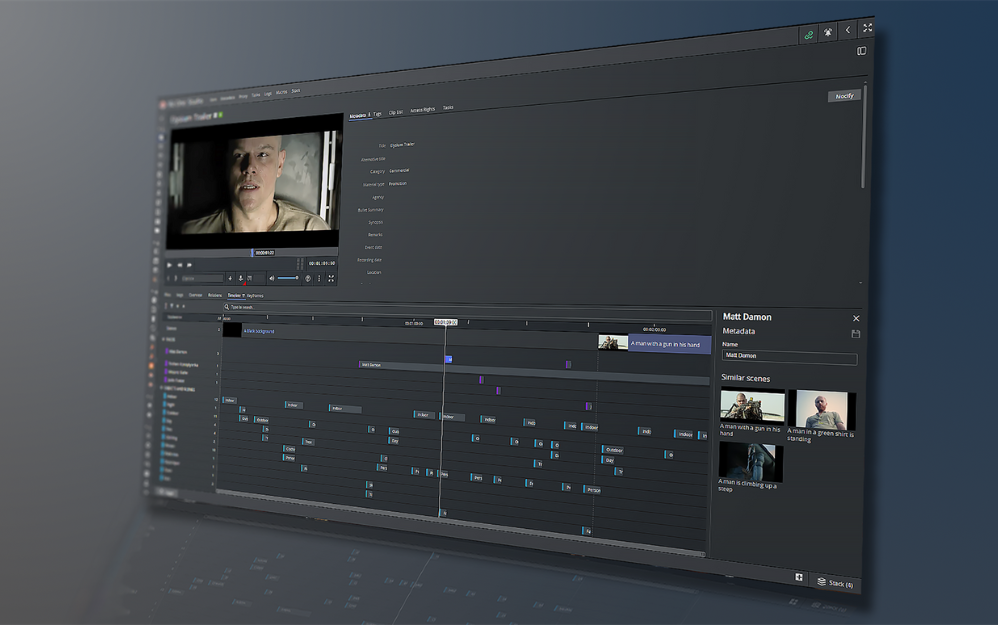Viewport: 998px width, 625px height.
Task: Open the Timeline tab dropdown arrow
Action: (243, 296)
